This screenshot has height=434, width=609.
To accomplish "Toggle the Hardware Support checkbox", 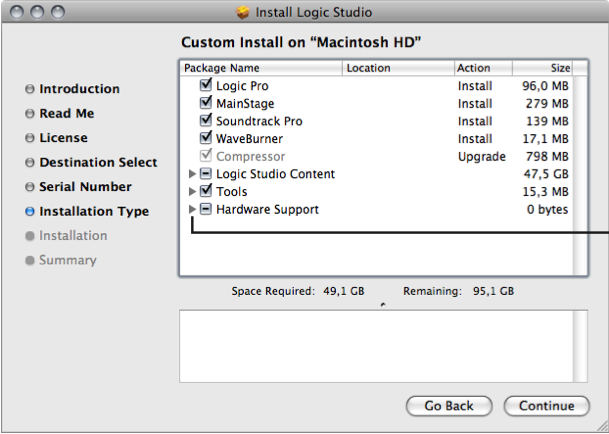I will click(206, 210).
